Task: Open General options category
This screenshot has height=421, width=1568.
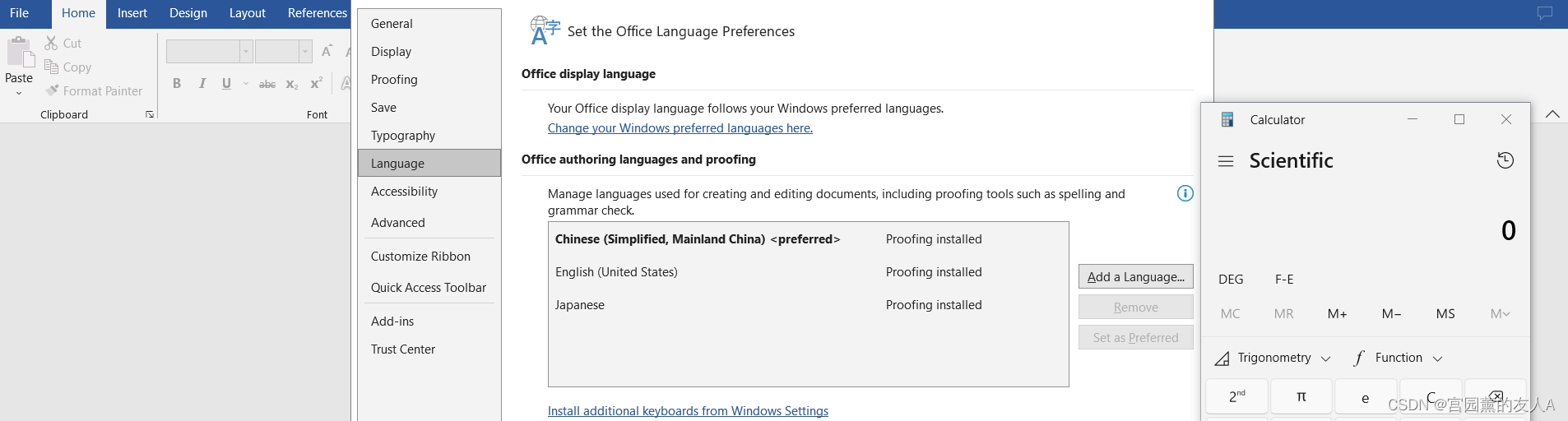Action: (x=429, y=24)
